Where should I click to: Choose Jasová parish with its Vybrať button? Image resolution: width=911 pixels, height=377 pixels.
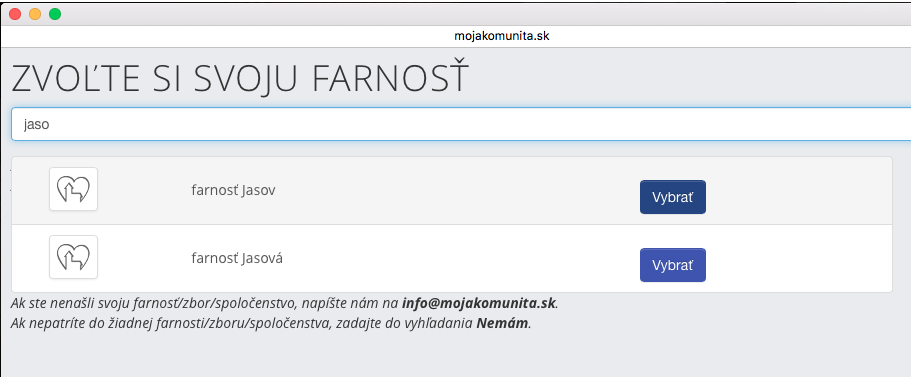pyautogui.click(x=673, y=265)
